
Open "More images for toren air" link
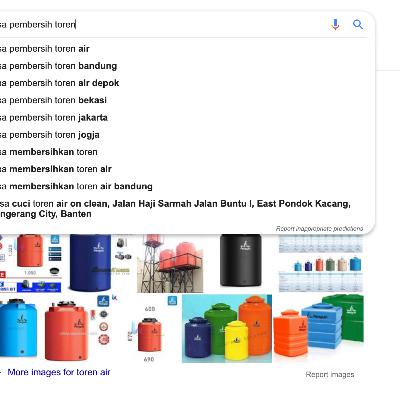pos(59,372)
